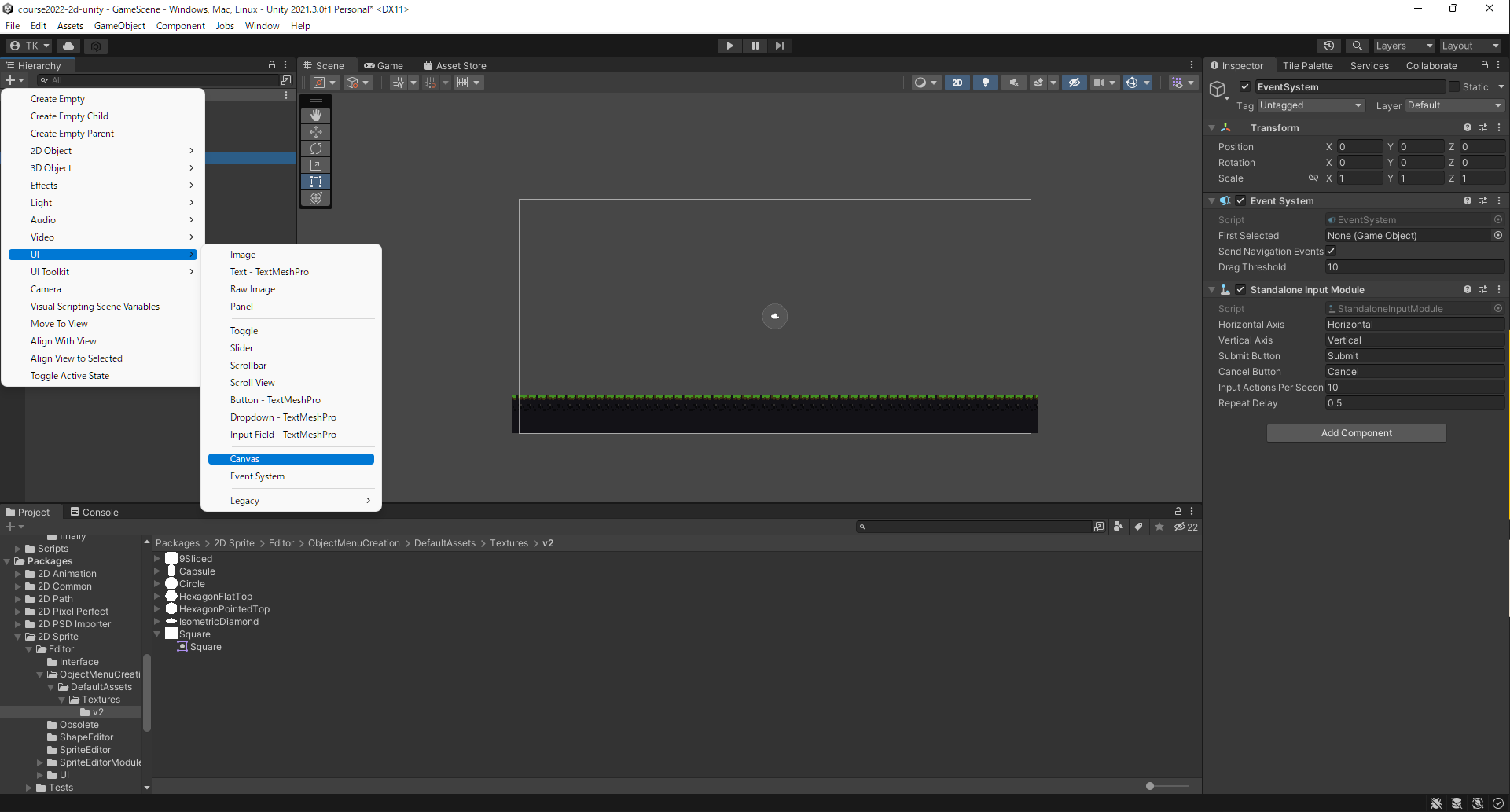Click the global search magnifier icon
Image resolution: width=1510 pixels, height=812 pixels.
(1357, 46)
